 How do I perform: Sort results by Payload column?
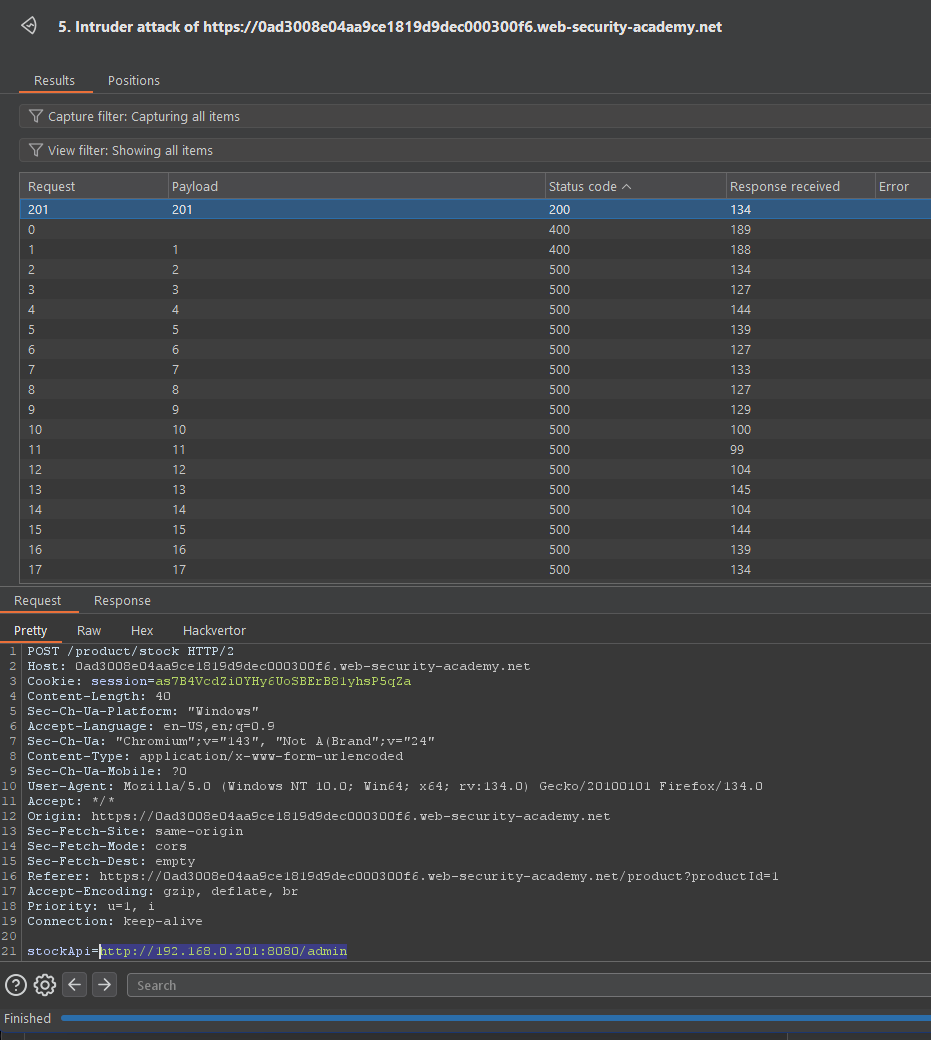195,187
